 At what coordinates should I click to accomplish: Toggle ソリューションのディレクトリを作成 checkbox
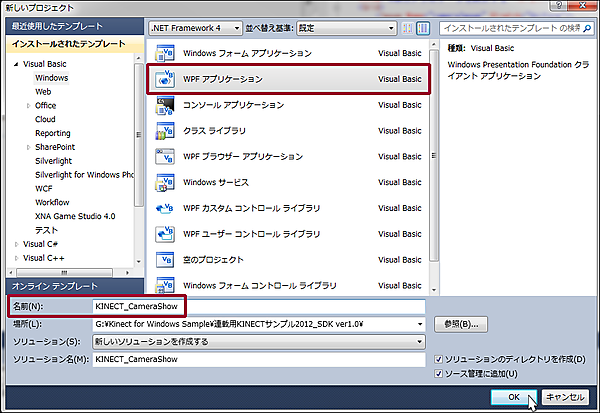coord(439,359)
